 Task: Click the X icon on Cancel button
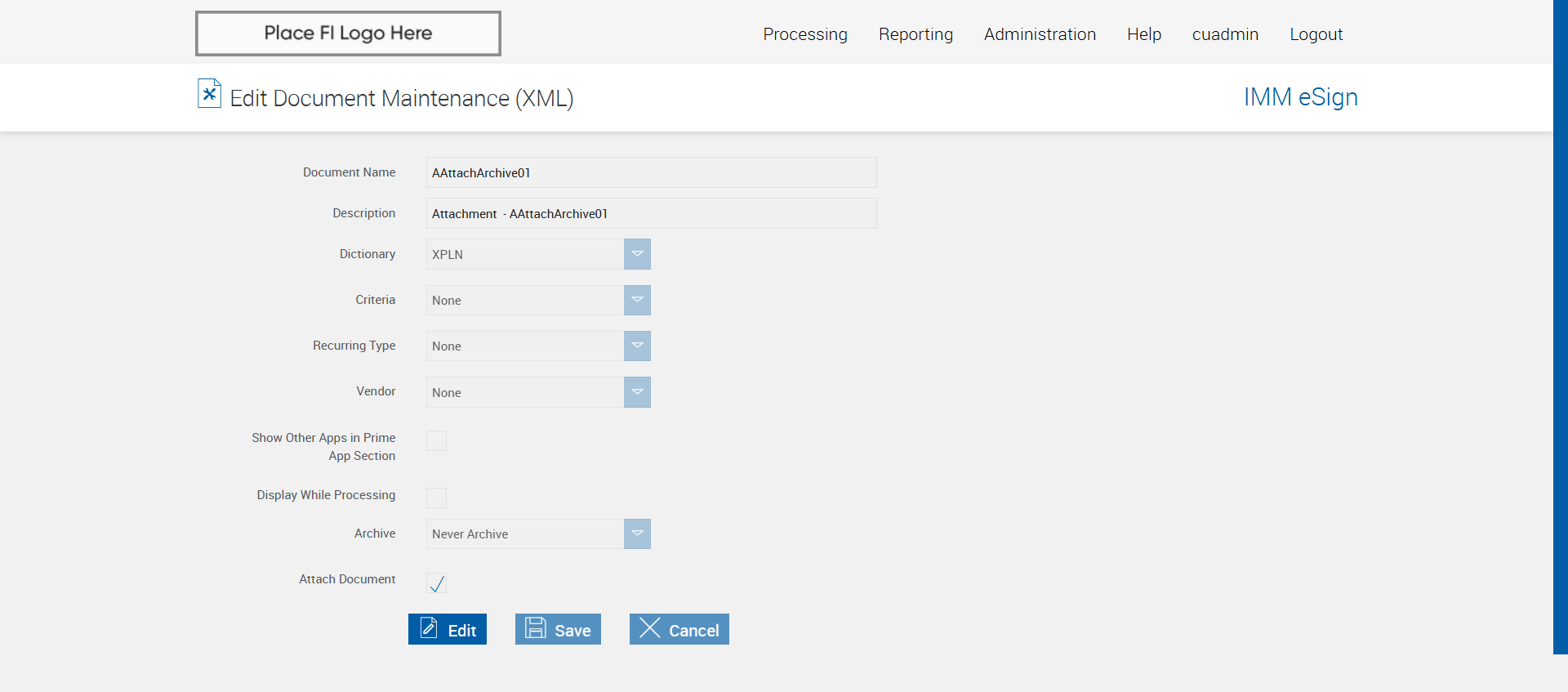click(650, 627)
